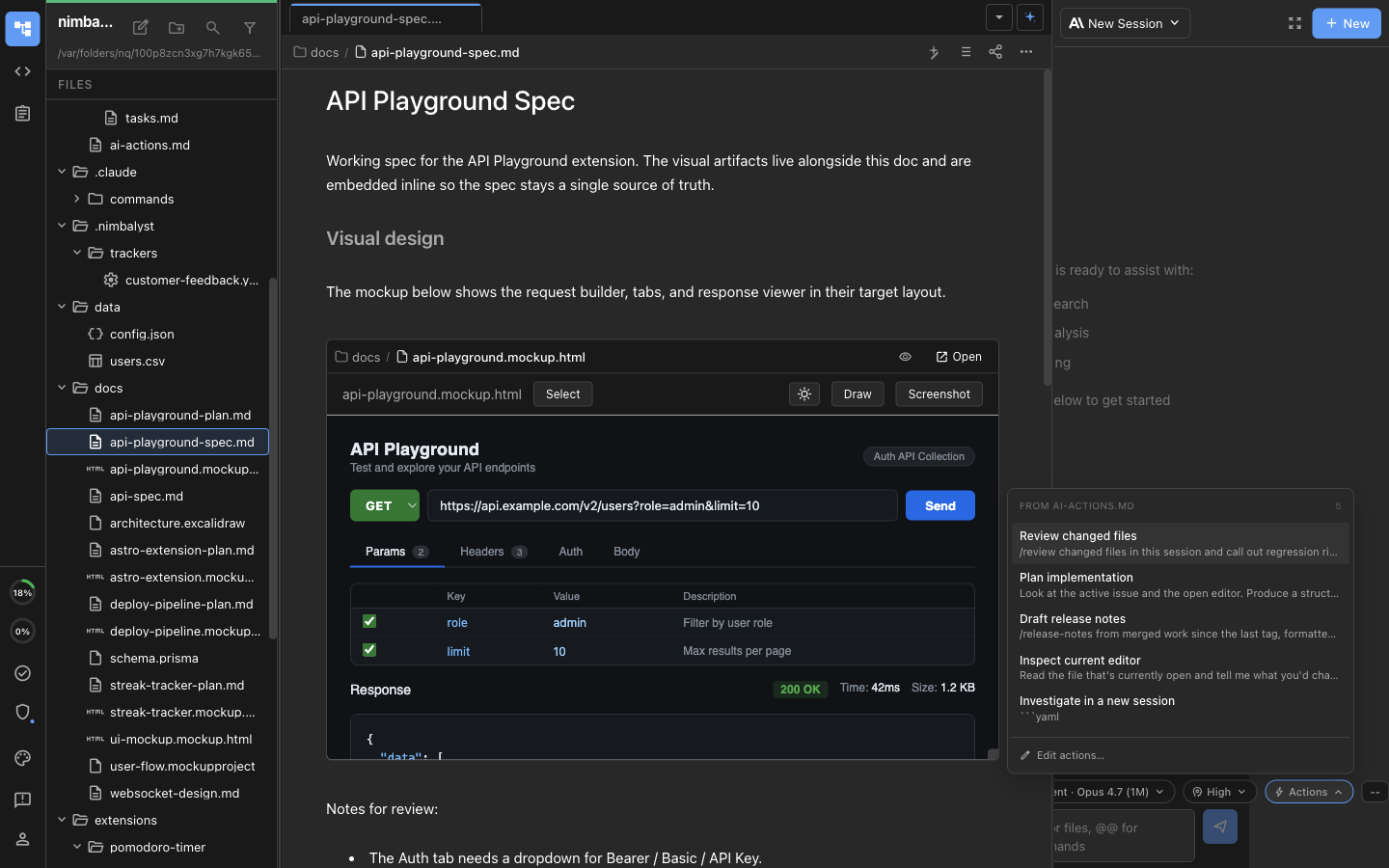Collapse the Actions dropdown
This screenshot has width=1389, height=868.
(1309, 792)
